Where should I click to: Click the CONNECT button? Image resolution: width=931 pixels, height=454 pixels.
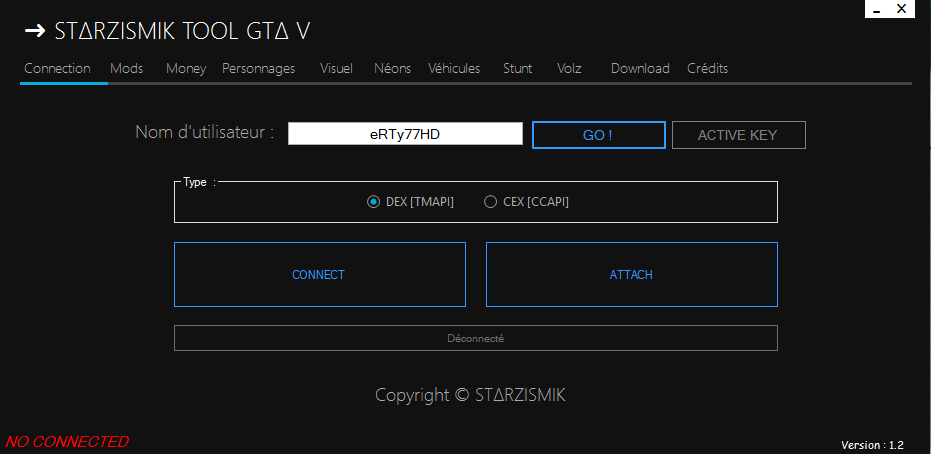pyautogui.click(x=319, y=274)
